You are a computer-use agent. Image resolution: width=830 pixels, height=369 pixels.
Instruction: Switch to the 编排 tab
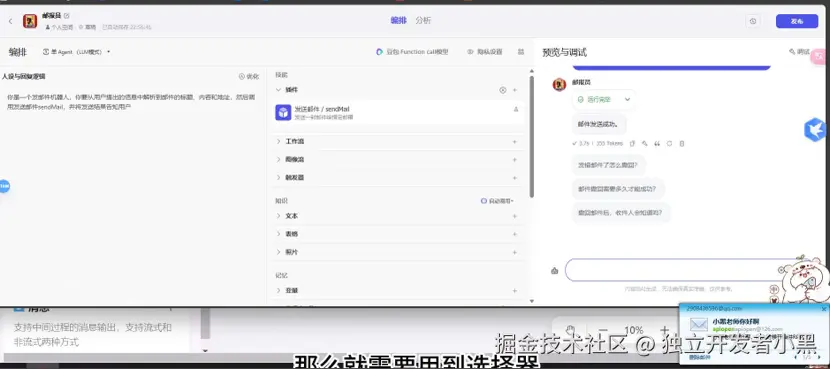398,20
